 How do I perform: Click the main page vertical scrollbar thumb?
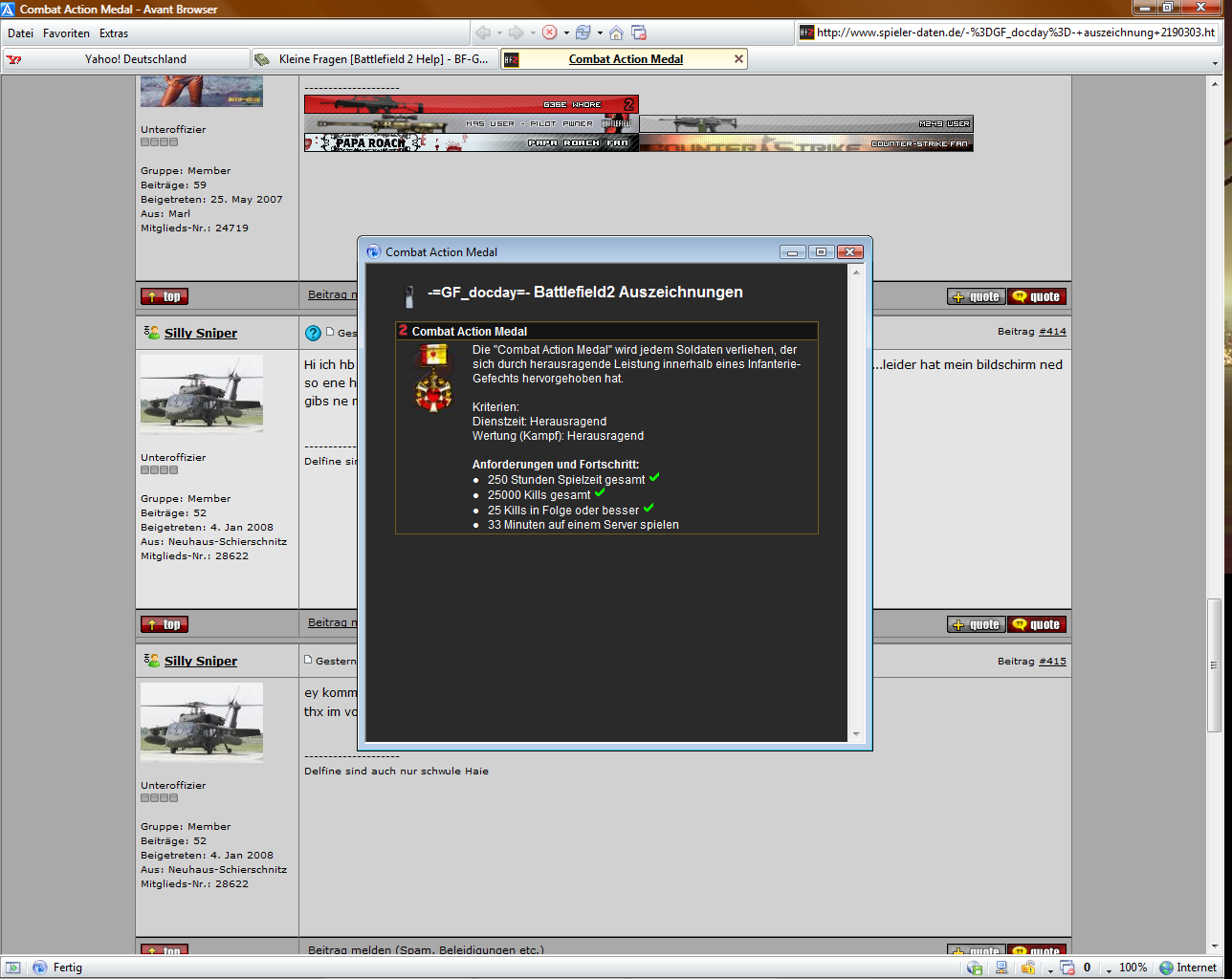1215,664
